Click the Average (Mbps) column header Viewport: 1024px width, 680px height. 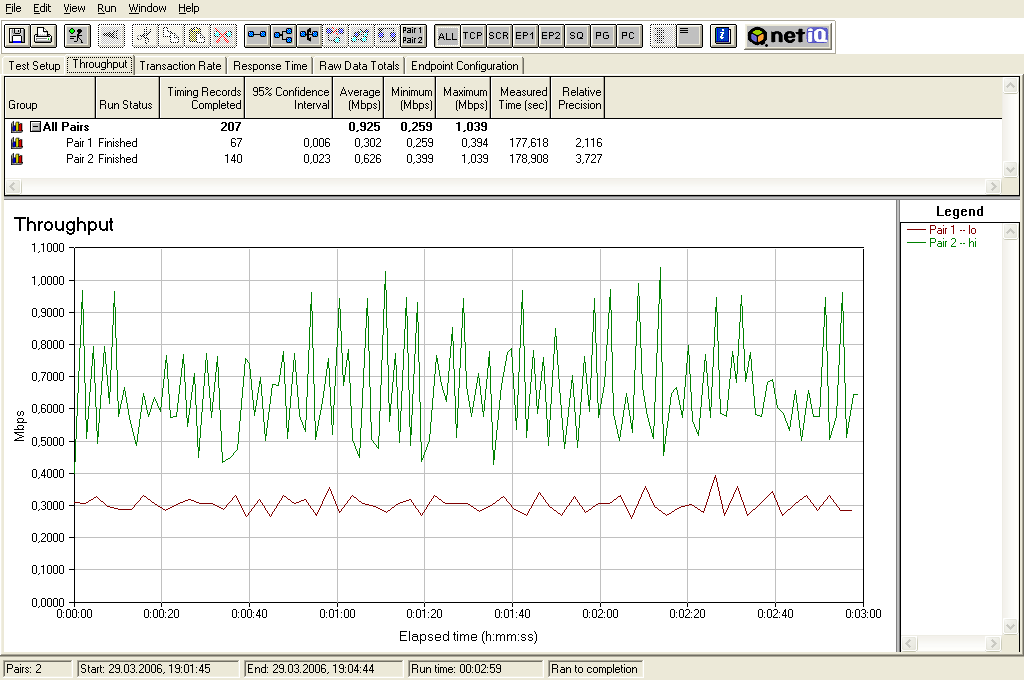pos(359,98)
